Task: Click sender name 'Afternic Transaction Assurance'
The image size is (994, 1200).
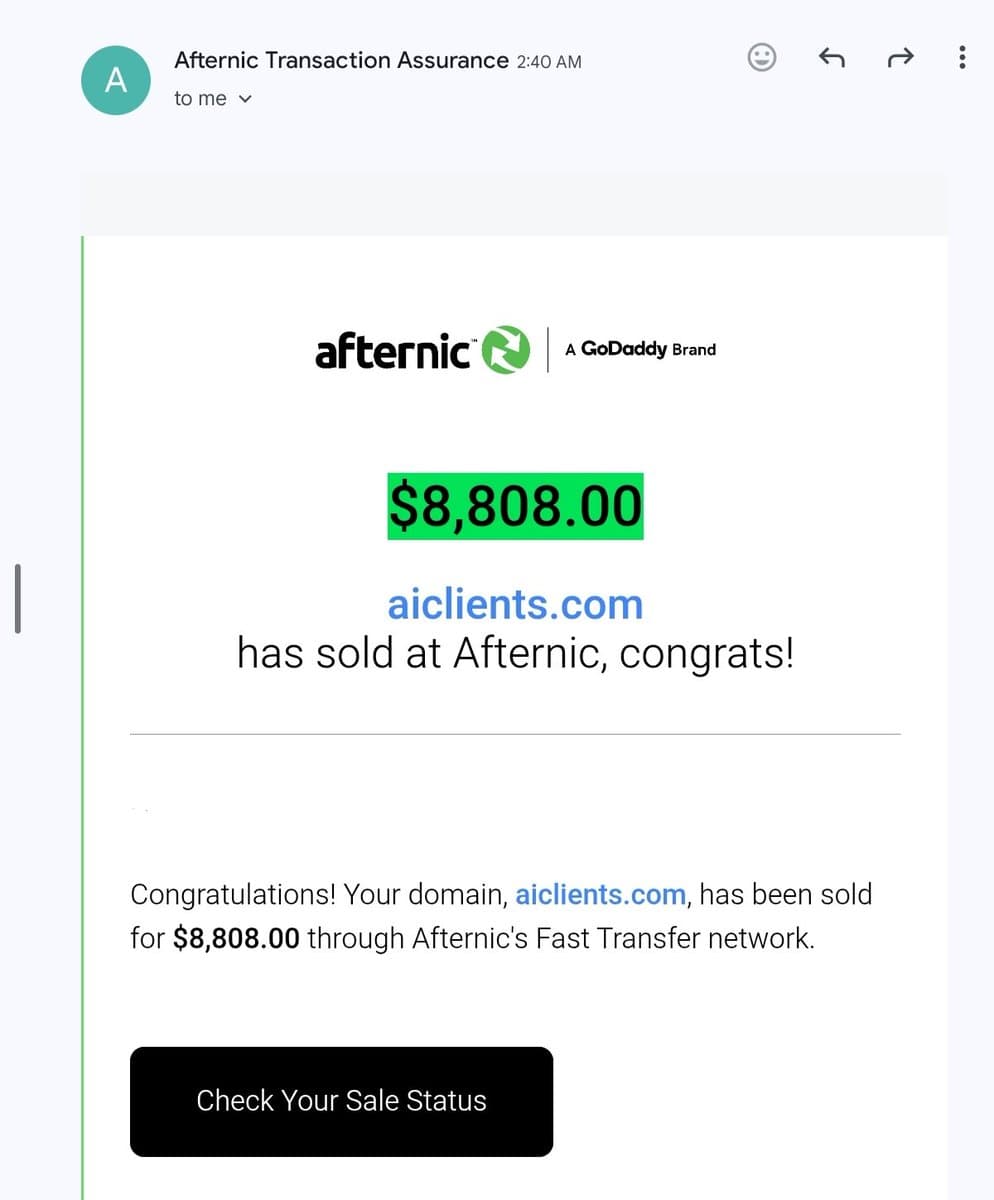Action: pyautogui.click(x=341, y=60)
